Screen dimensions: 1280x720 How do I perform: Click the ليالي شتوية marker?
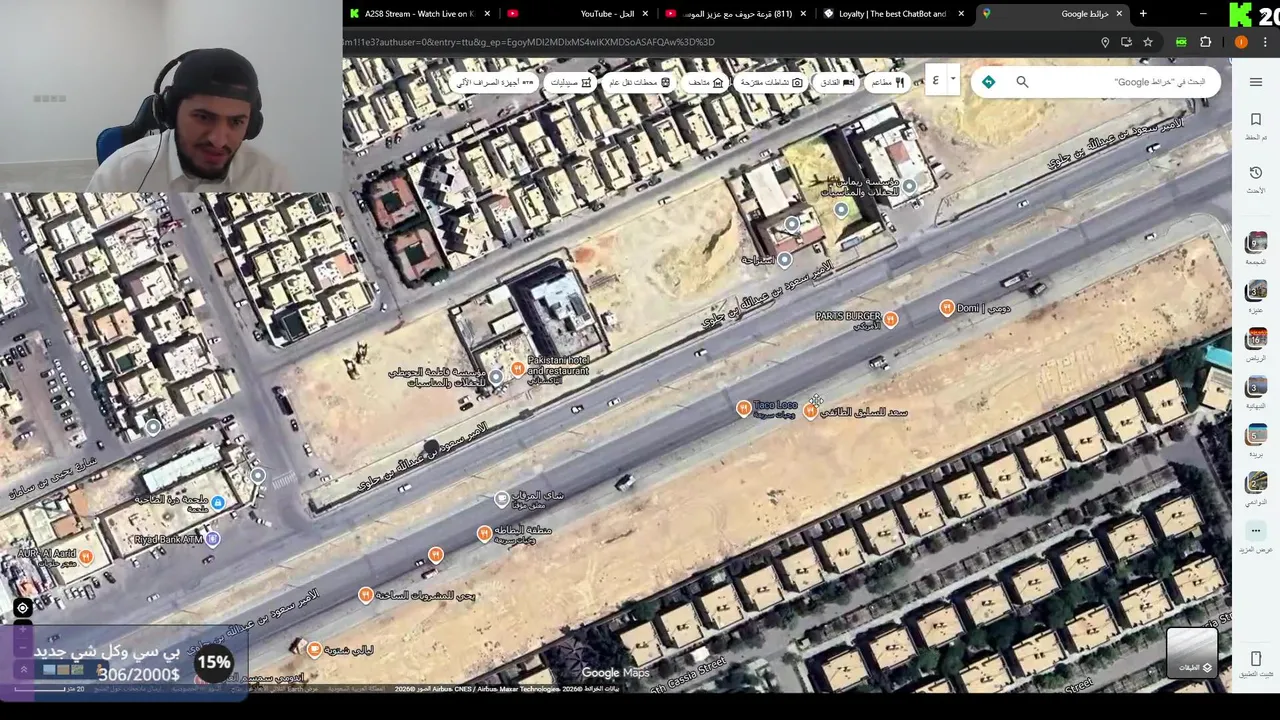314,650
